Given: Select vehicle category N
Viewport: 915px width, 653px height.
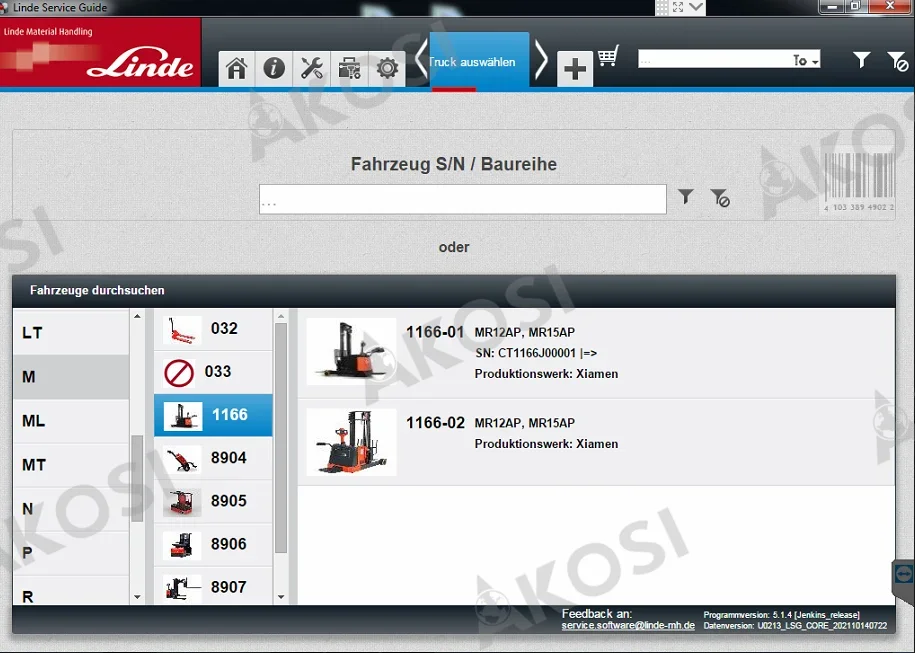Looking at the screenshot, I should (71, 509).
